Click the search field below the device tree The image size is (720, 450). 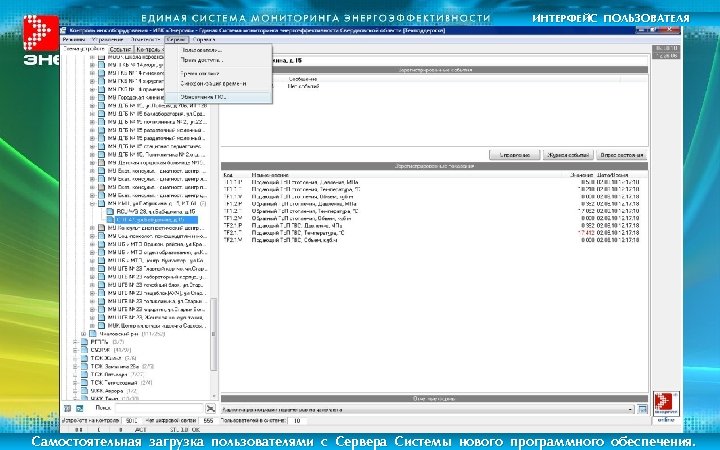(x=158, y=408)
